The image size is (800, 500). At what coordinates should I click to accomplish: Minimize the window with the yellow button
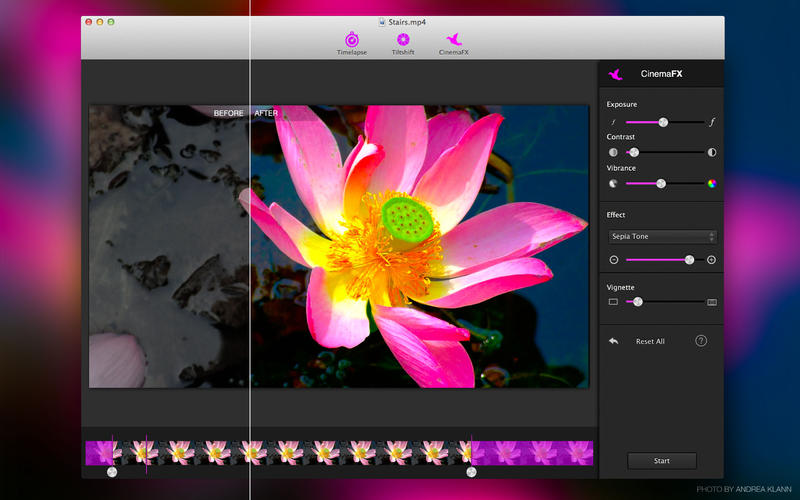pyautogui.click(x=99, y=22)
